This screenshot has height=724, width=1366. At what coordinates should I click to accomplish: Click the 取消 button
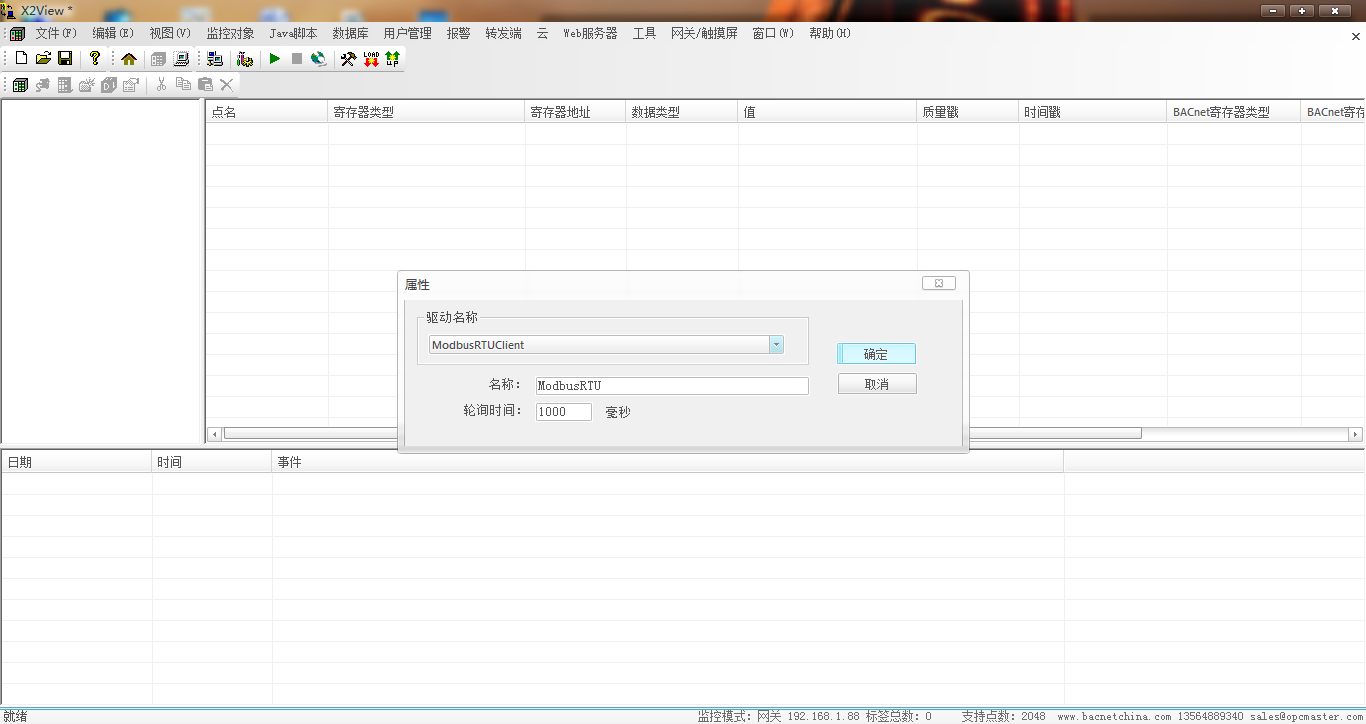[x=876, y=384]
